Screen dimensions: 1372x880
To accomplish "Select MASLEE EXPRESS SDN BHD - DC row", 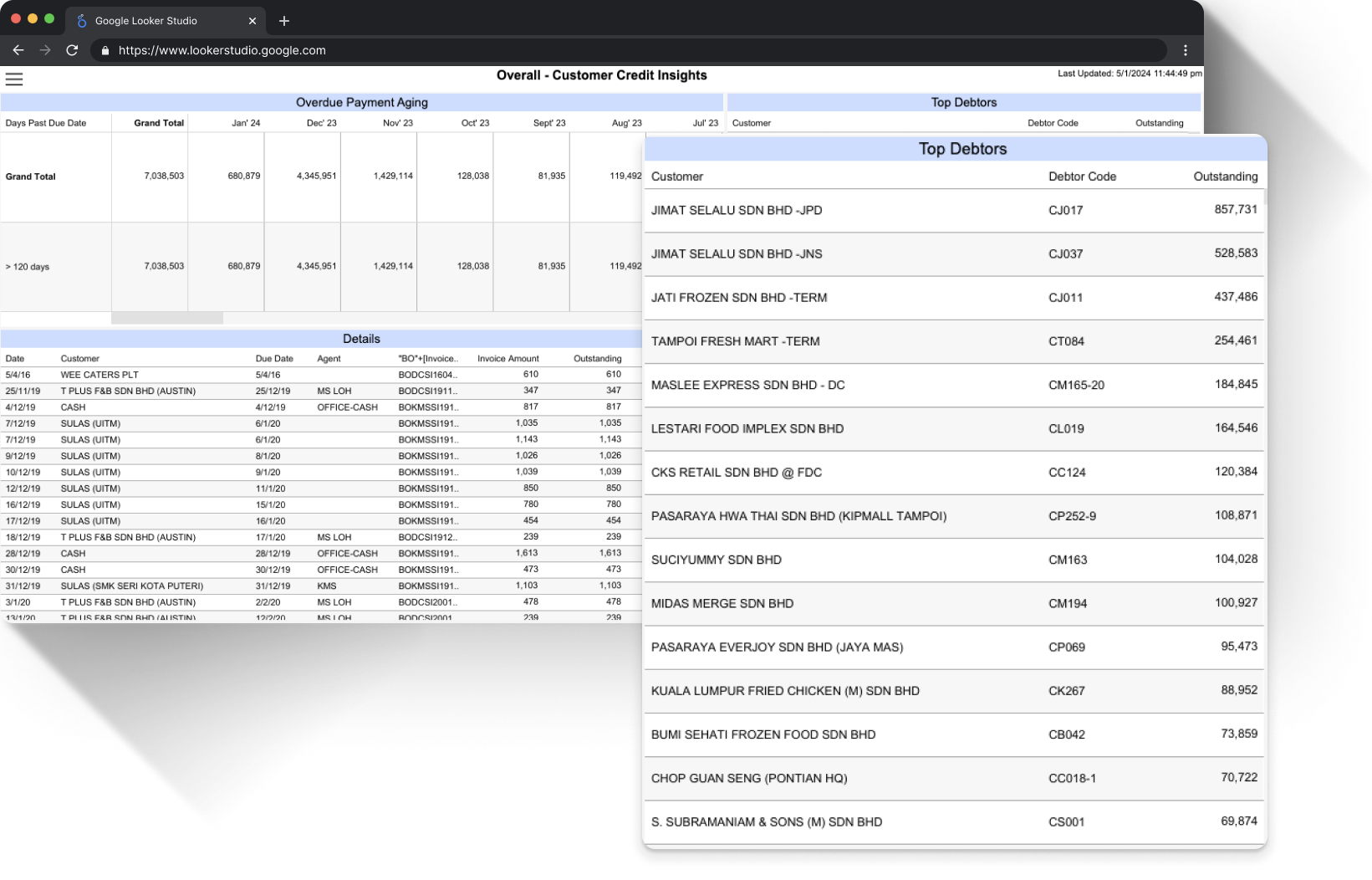I will tap(953, 385).
